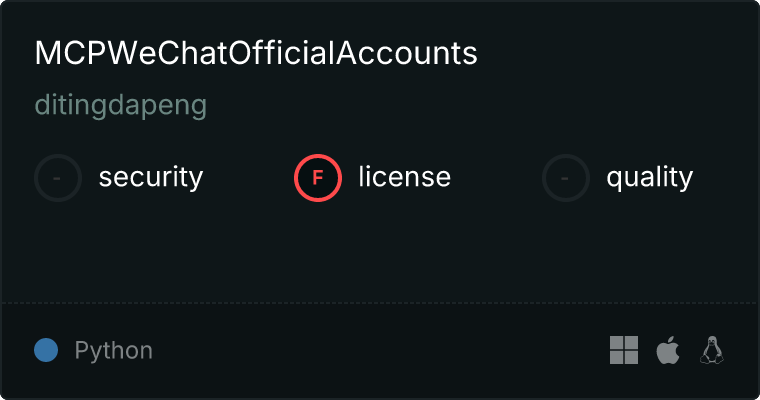Screen dimensions: 760x400
Task: Click the gap between the security and license badges
Action: click(248, 178)
